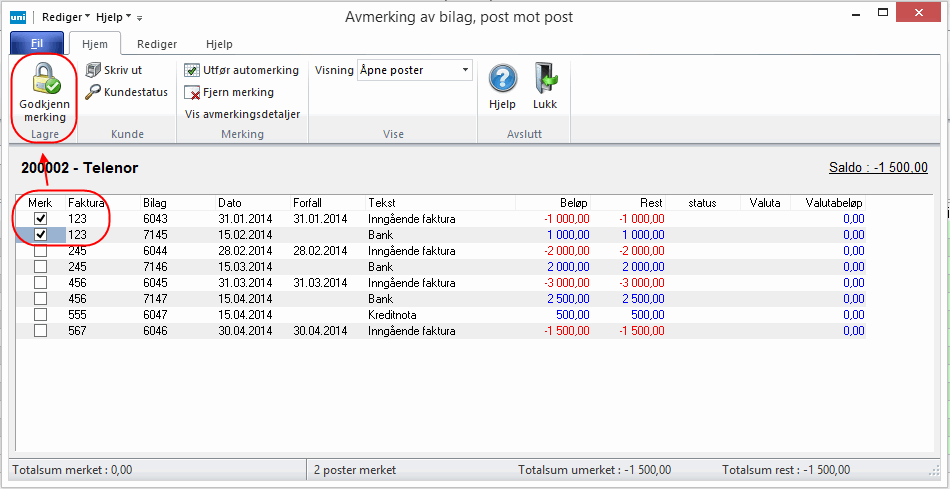Screen dimensions: 950x489
Task: Click Vis avmerkingsdetaljer
Action: coord(242,114)
